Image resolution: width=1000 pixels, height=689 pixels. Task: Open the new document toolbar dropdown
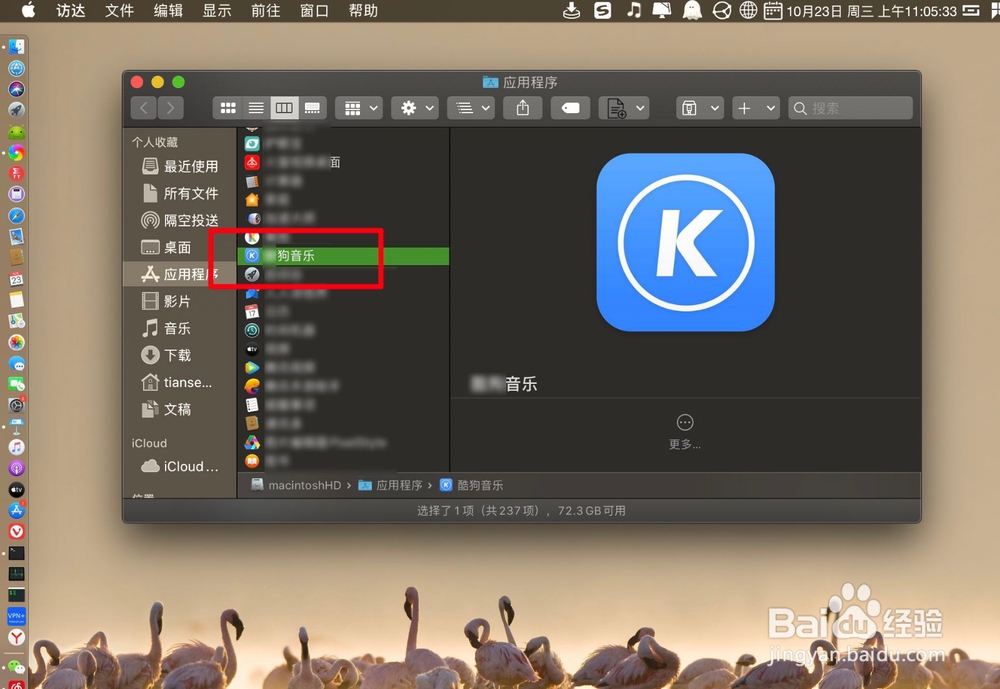[624, 108]
